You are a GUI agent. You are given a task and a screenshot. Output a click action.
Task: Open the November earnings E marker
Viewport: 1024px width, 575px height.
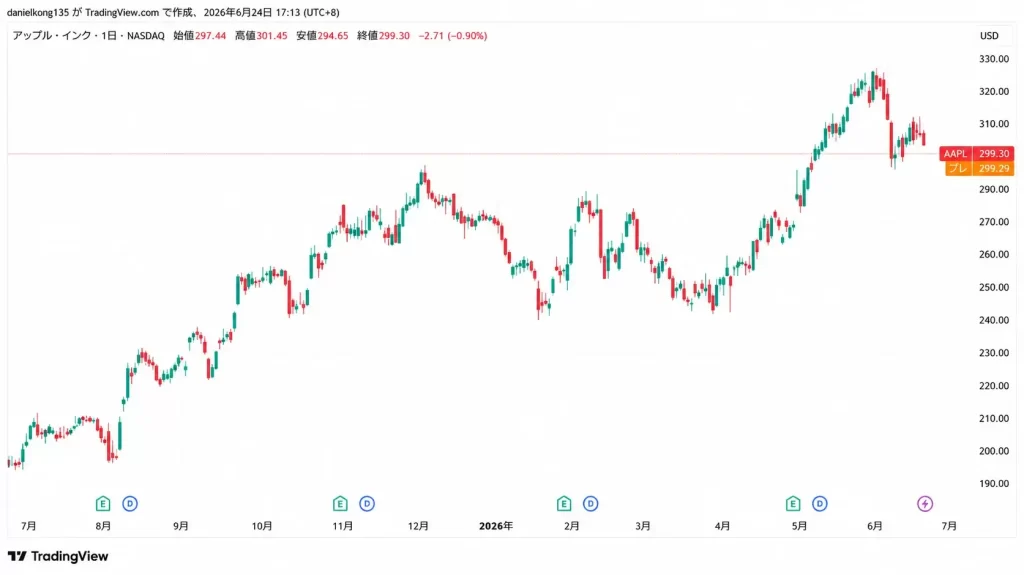tap(340, 504)
